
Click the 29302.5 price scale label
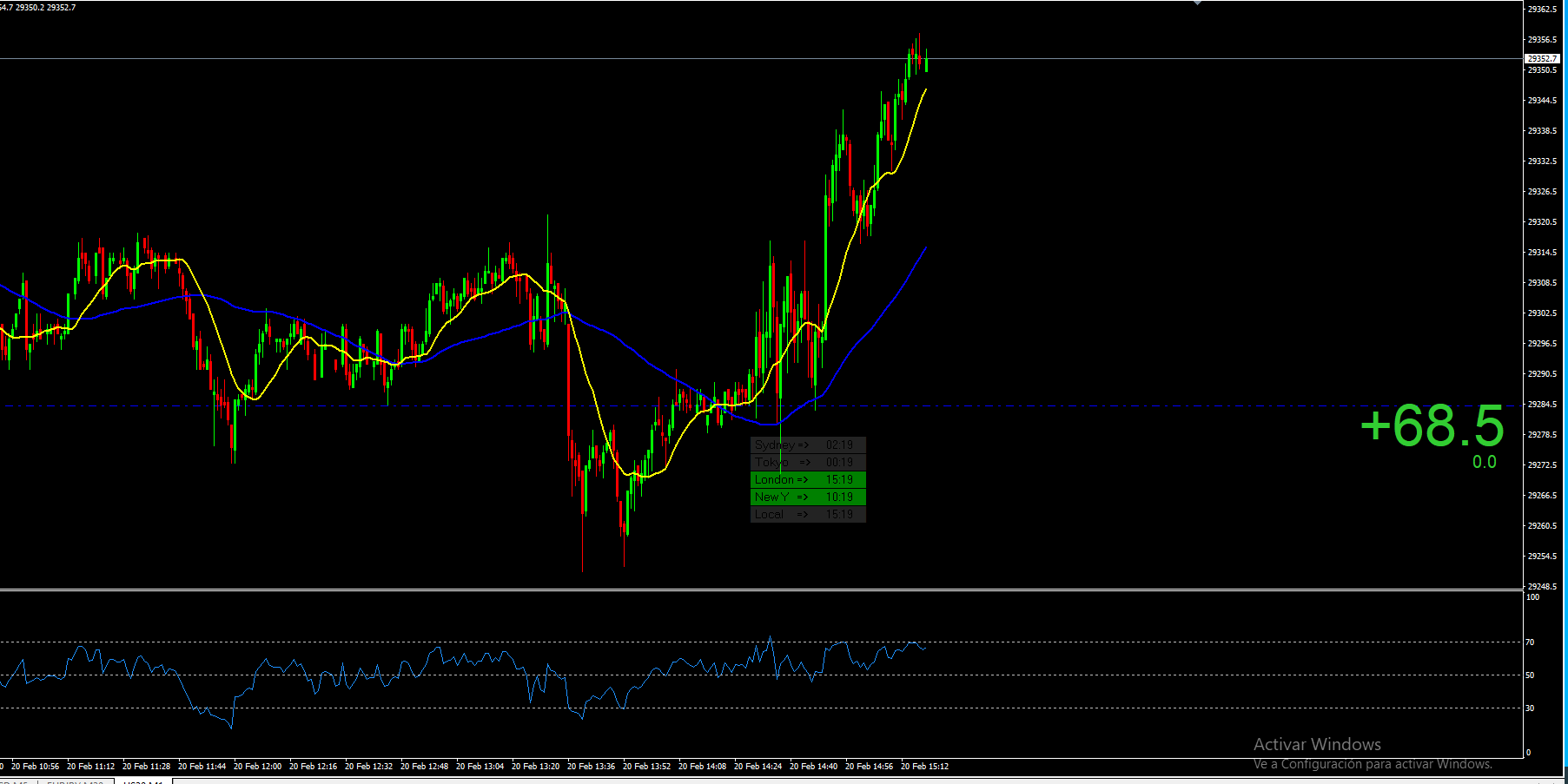tap(1542, 313)
